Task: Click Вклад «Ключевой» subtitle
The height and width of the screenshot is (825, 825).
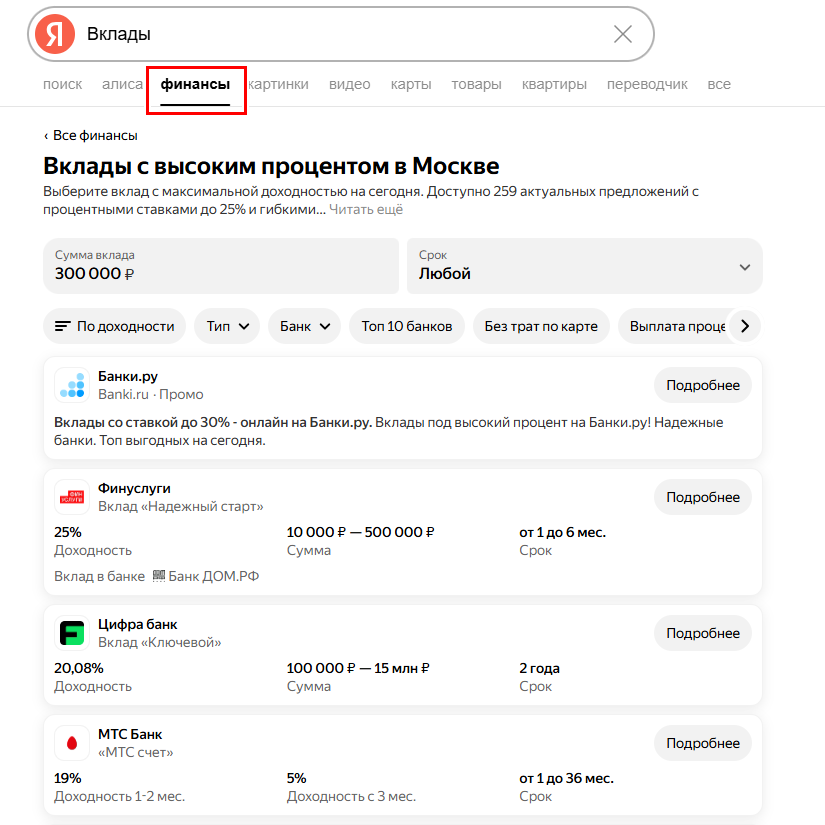Action: click(159, 642)
